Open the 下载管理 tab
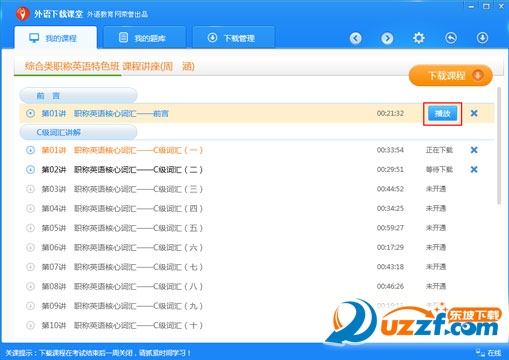 pos(233,38)
